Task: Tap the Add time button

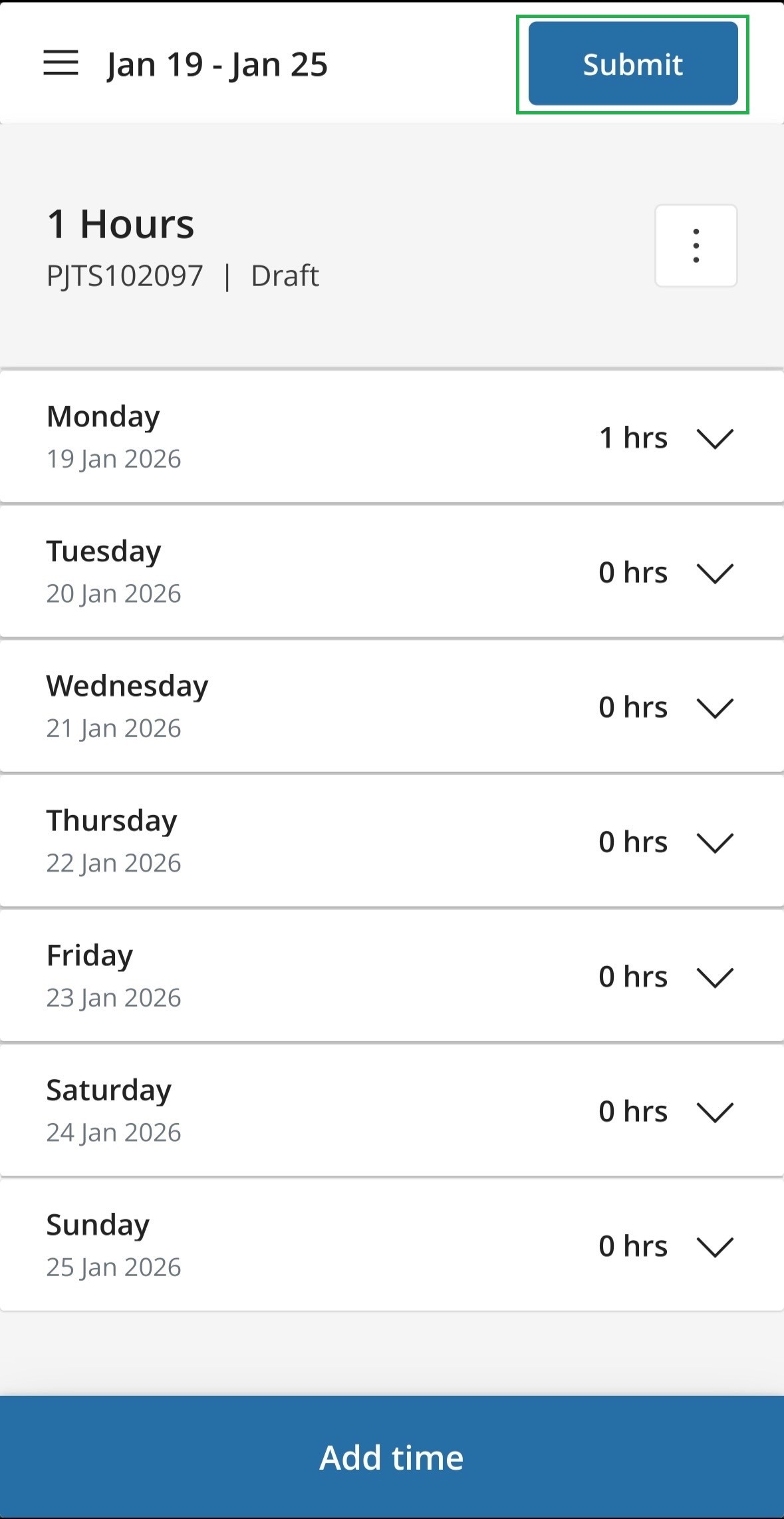Action: [x=392, y=1457]
